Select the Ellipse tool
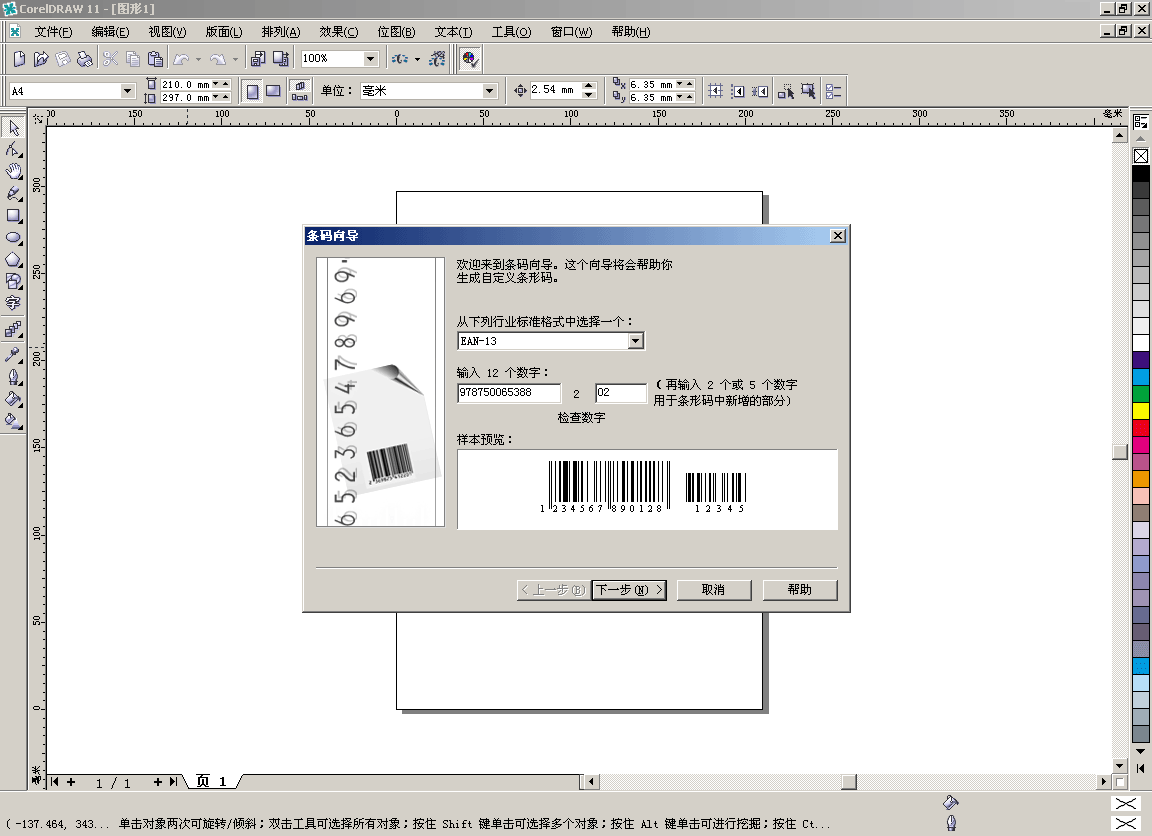This screenshot has height=836, width=1152. click(x=13, y=238)
